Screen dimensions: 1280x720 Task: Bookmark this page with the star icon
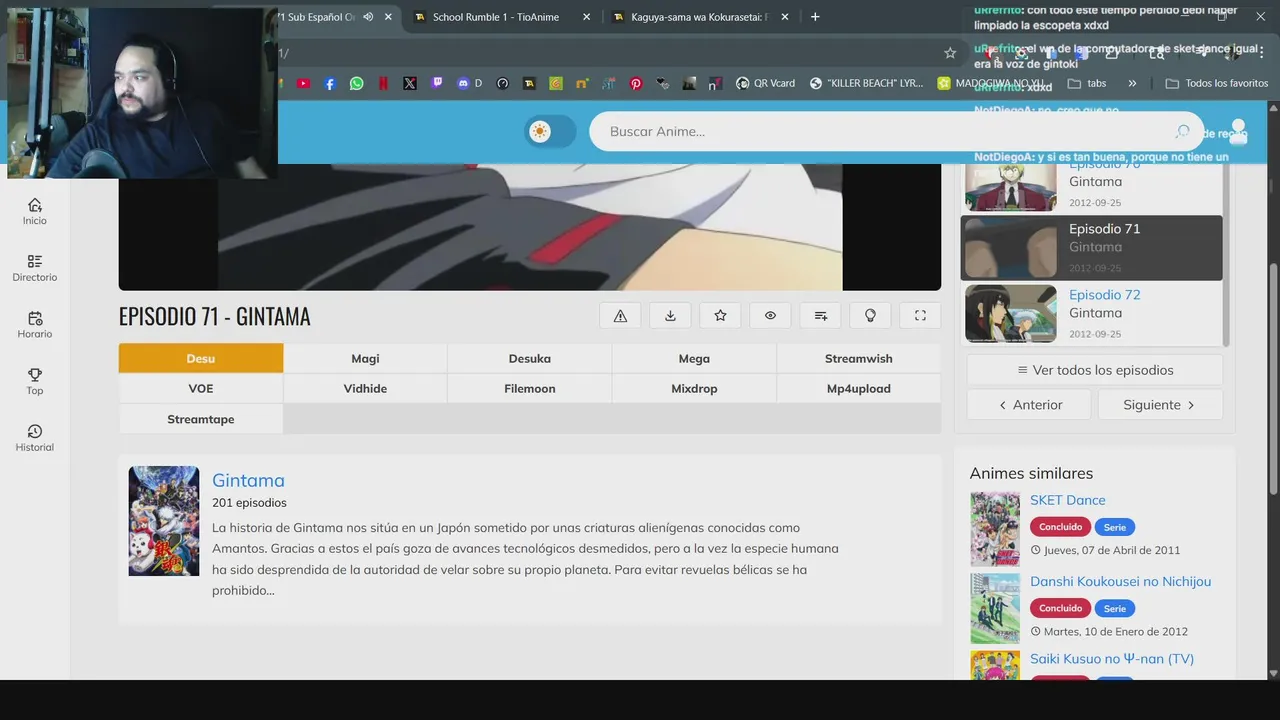[x=950, y=53]
